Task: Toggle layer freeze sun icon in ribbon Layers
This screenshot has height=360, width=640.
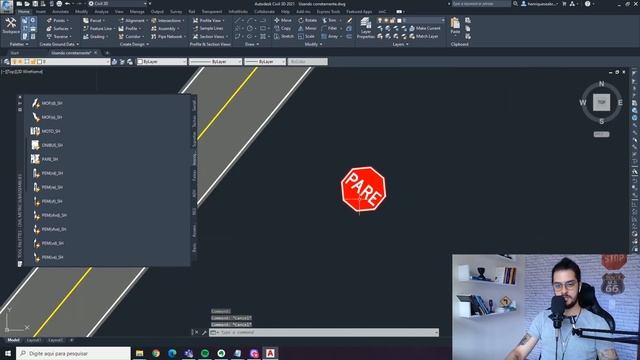Action: [386, 20]
